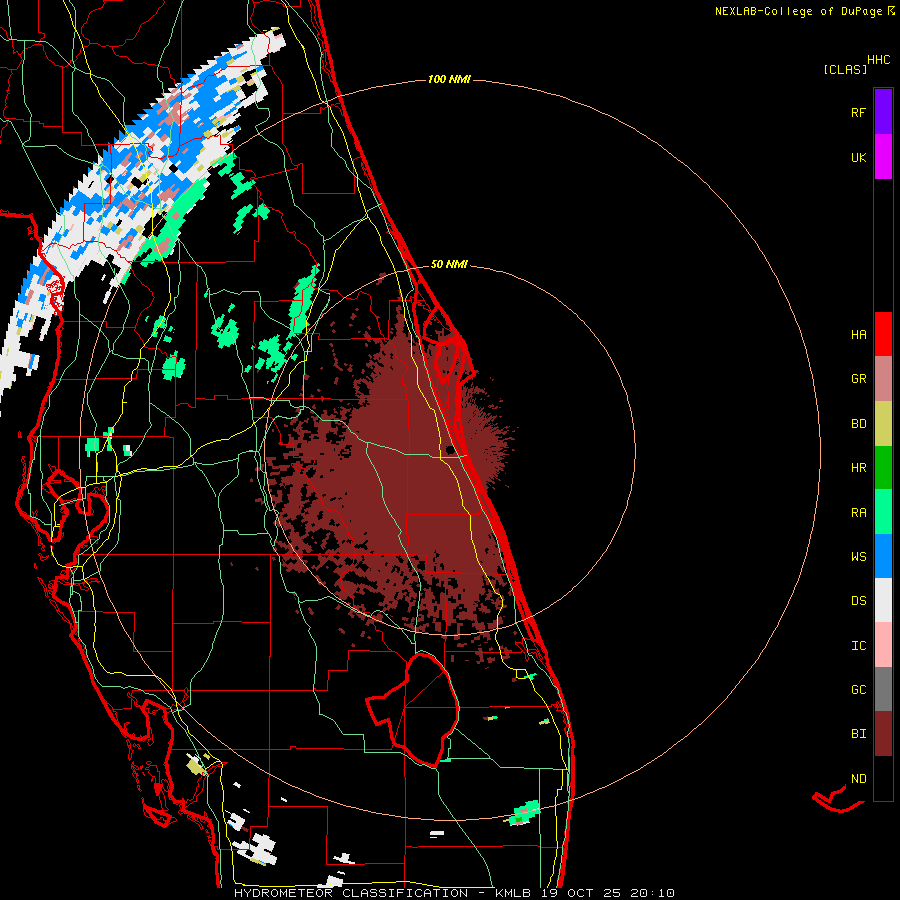Click the DS legend label
Image resolution: width=900 pixels, height=900 pixels.
coord(858,601)
